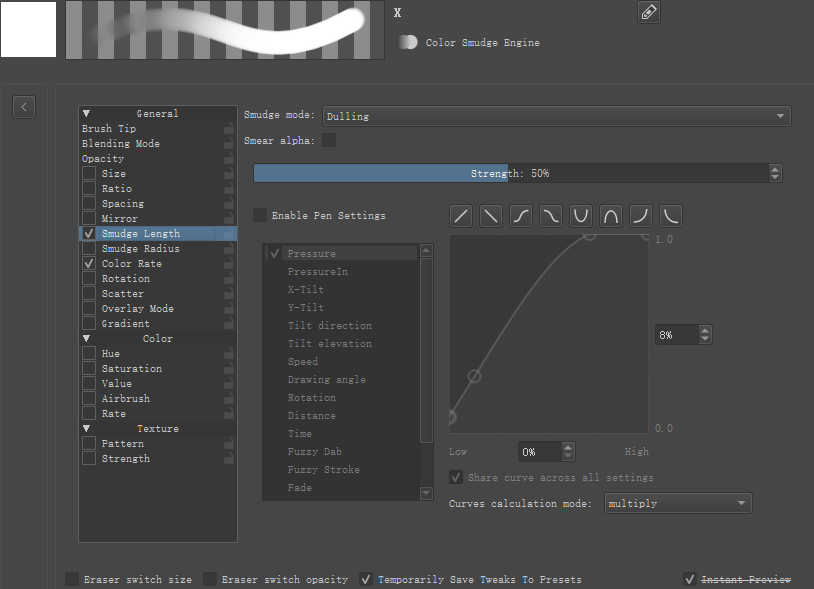Select Blending Mode in settings list
Screen dimensions: 814x589
point(120,144)
